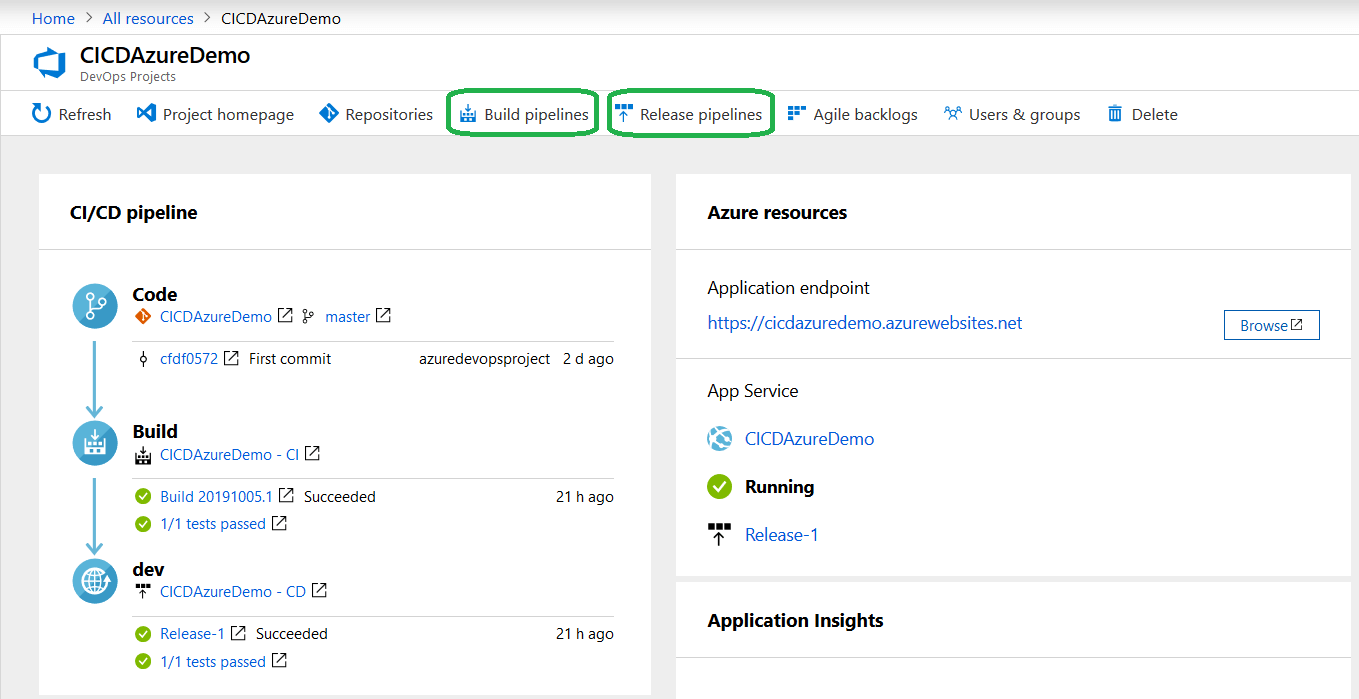Click the 'azuredevopsproject' author text
This screenshot has width=1359, height=699.
click(x=485, y=358)
